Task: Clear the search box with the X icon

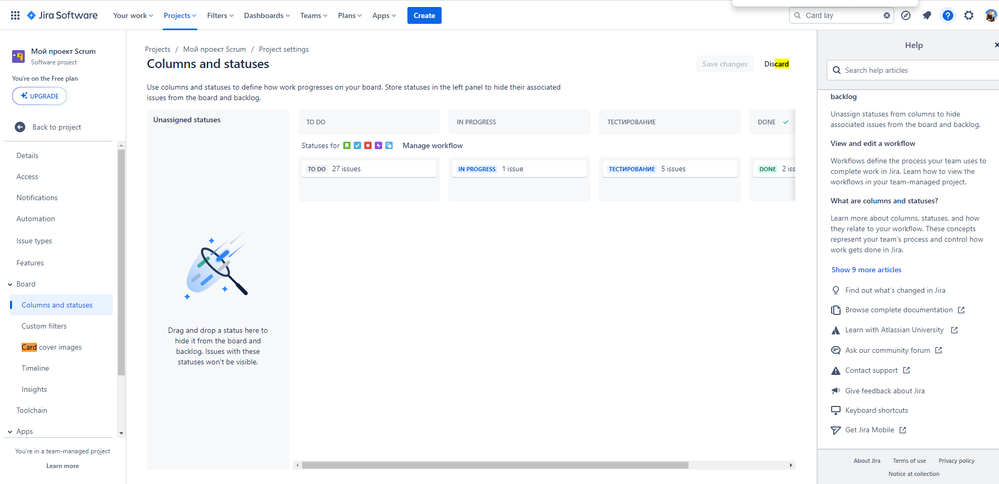Action: coord(886,15)
